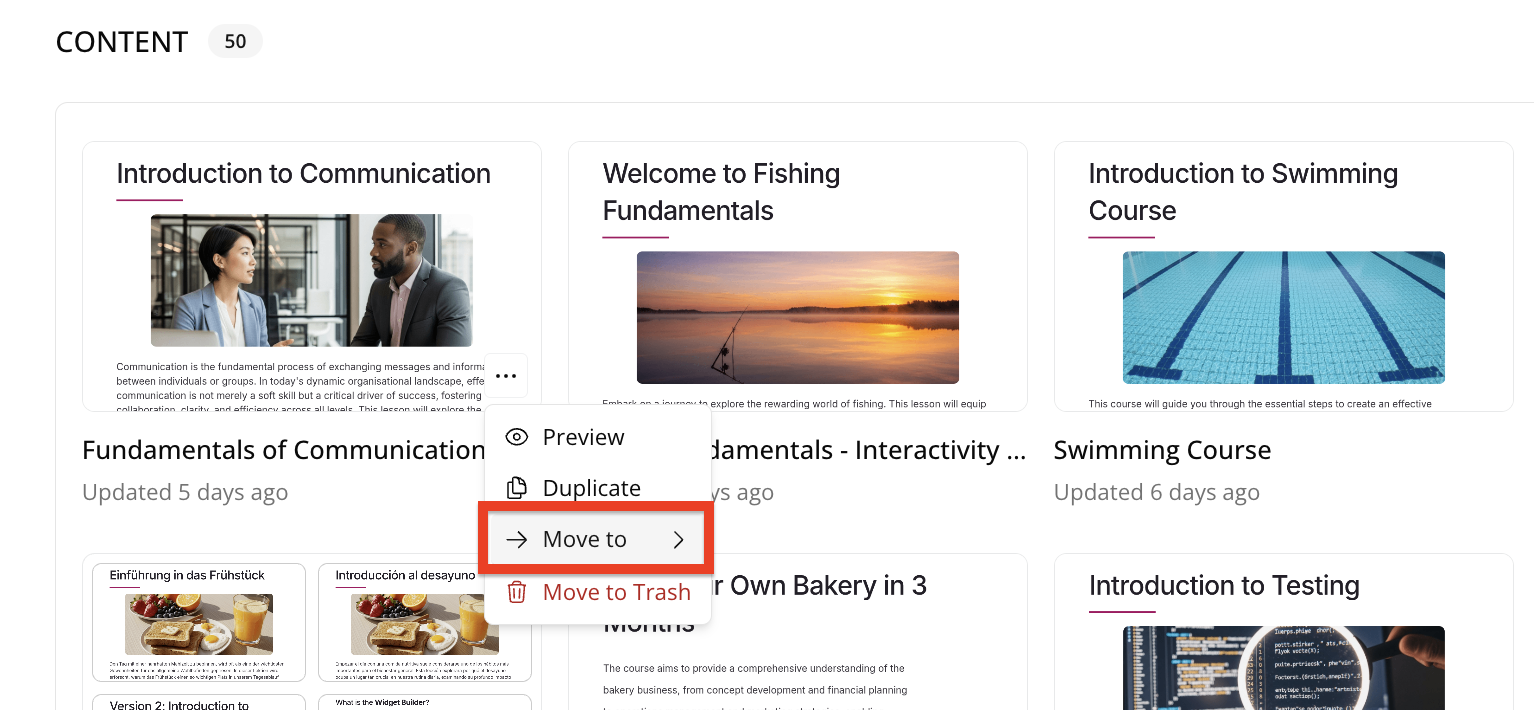Select the Introducción al desayuno slide thumbnail
Screen dimensions: 1534x710
tap(425, 622)
